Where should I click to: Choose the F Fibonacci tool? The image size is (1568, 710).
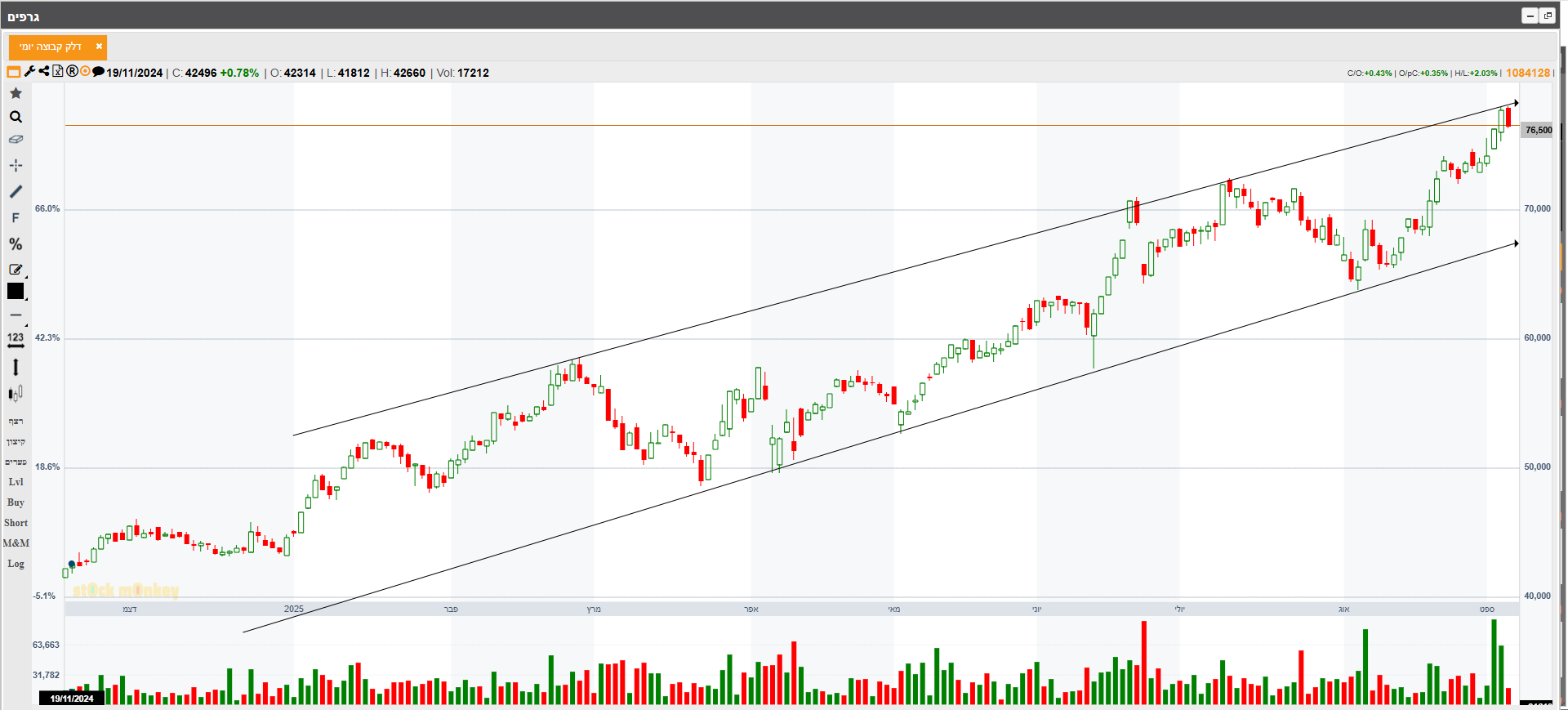click(x=16, y=218)
